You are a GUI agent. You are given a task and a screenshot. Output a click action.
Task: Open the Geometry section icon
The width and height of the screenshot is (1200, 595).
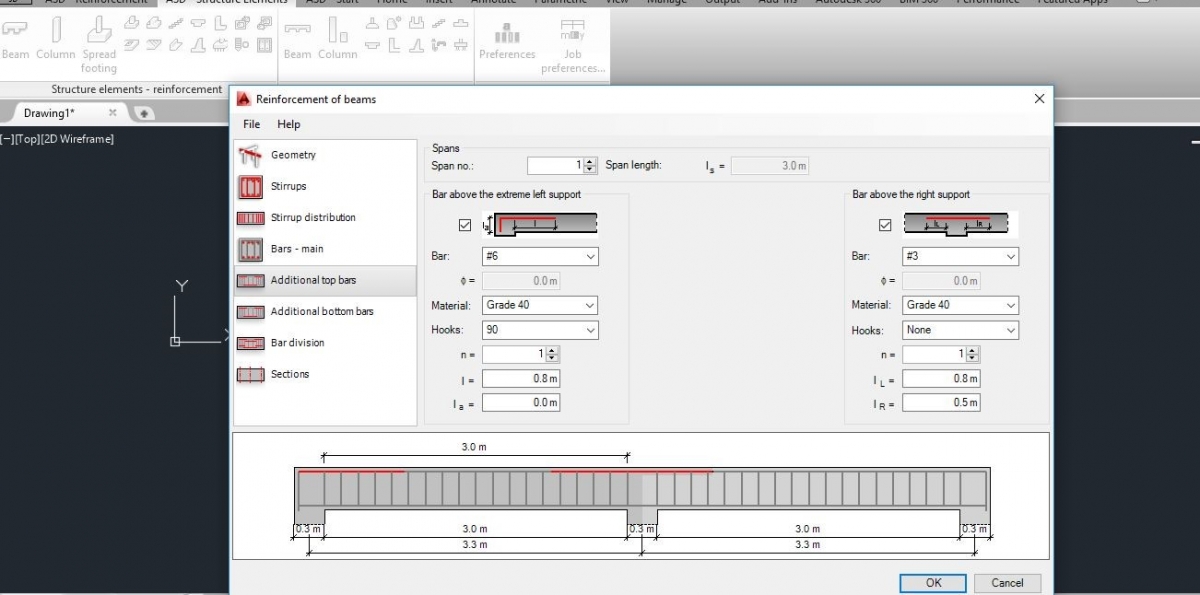click(x=250, y=155)
